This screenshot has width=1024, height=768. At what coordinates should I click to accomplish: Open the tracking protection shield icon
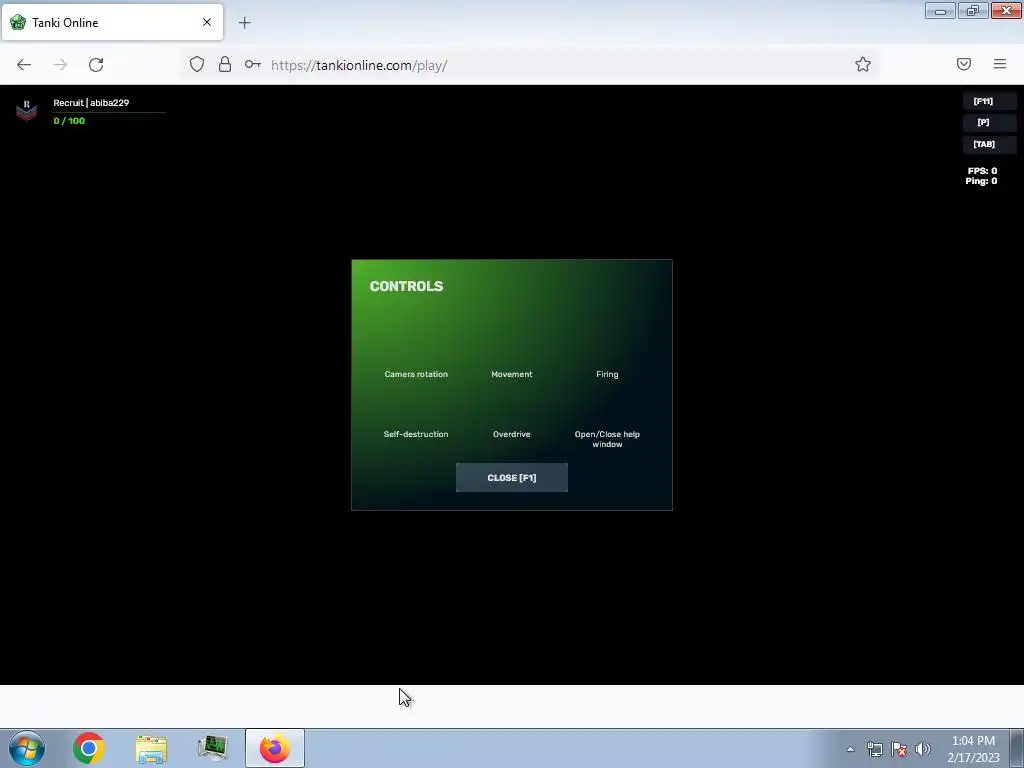point(197,64)
